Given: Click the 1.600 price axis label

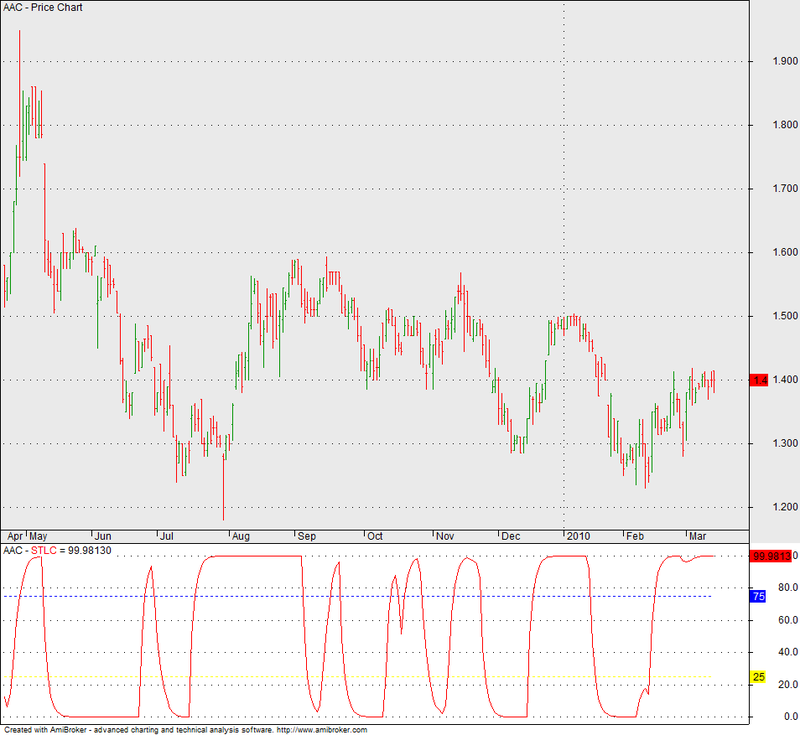Looking at the screenshot, I should (x=785, y=252).
